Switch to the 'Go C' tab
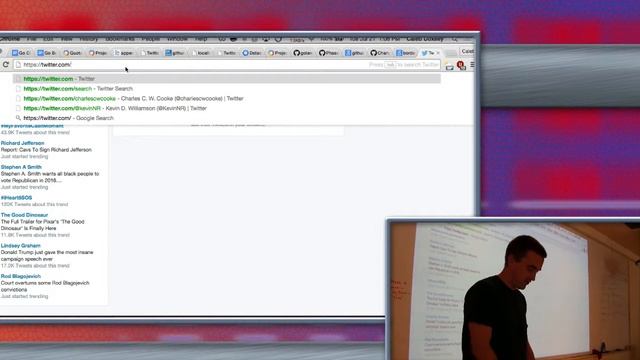 pos(21,53)
